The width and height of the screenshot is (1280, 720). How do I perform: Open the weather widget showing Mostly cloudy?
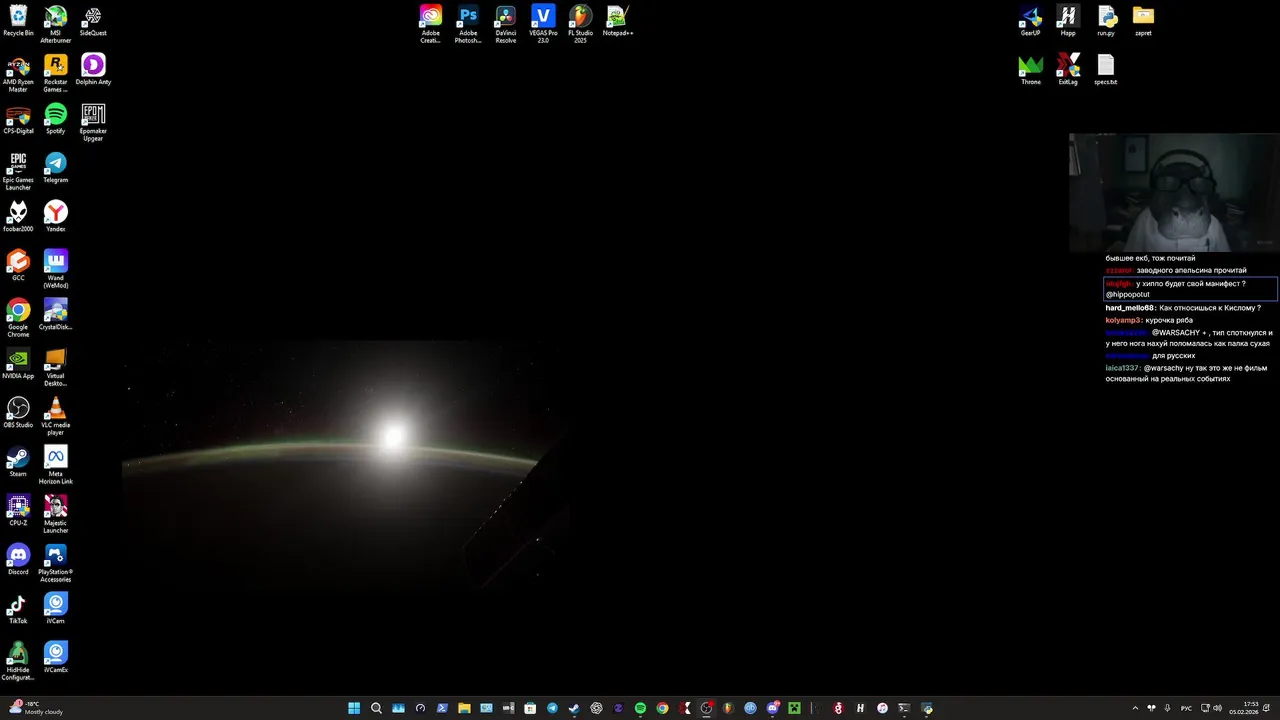tap(34, 708)
